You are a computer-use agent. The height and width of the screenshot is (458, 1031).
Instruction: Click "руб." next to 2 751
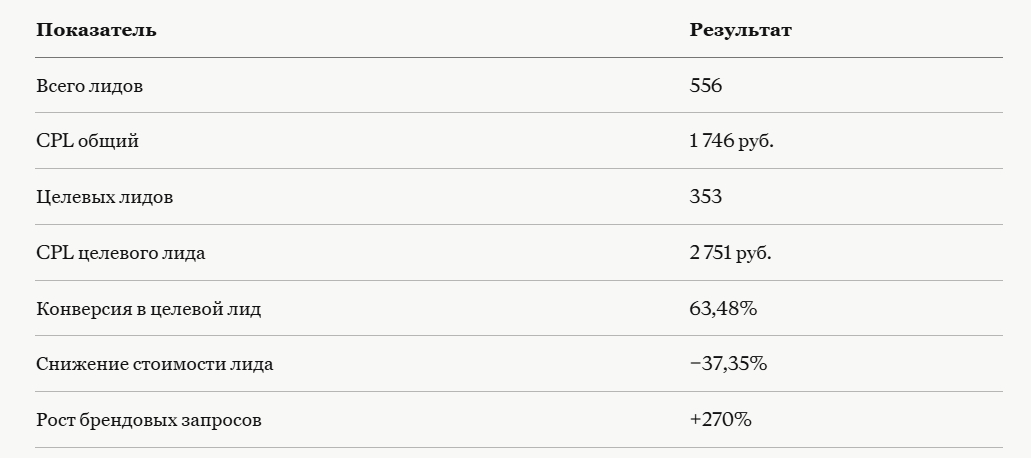(x=754, y=253)
